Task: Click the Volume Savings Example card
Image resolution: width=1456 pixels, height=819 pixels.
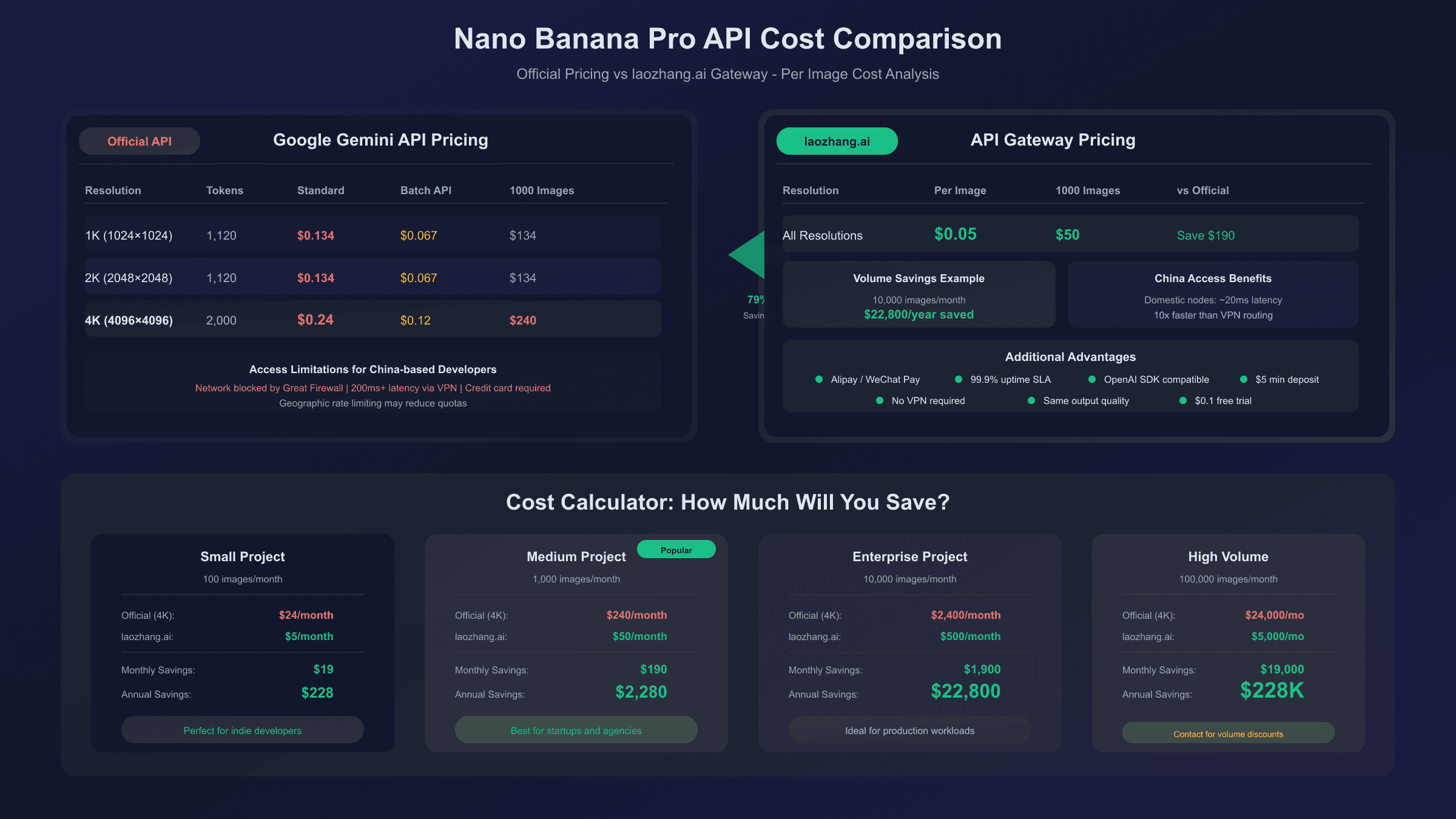Action: (x=918, y=295)
